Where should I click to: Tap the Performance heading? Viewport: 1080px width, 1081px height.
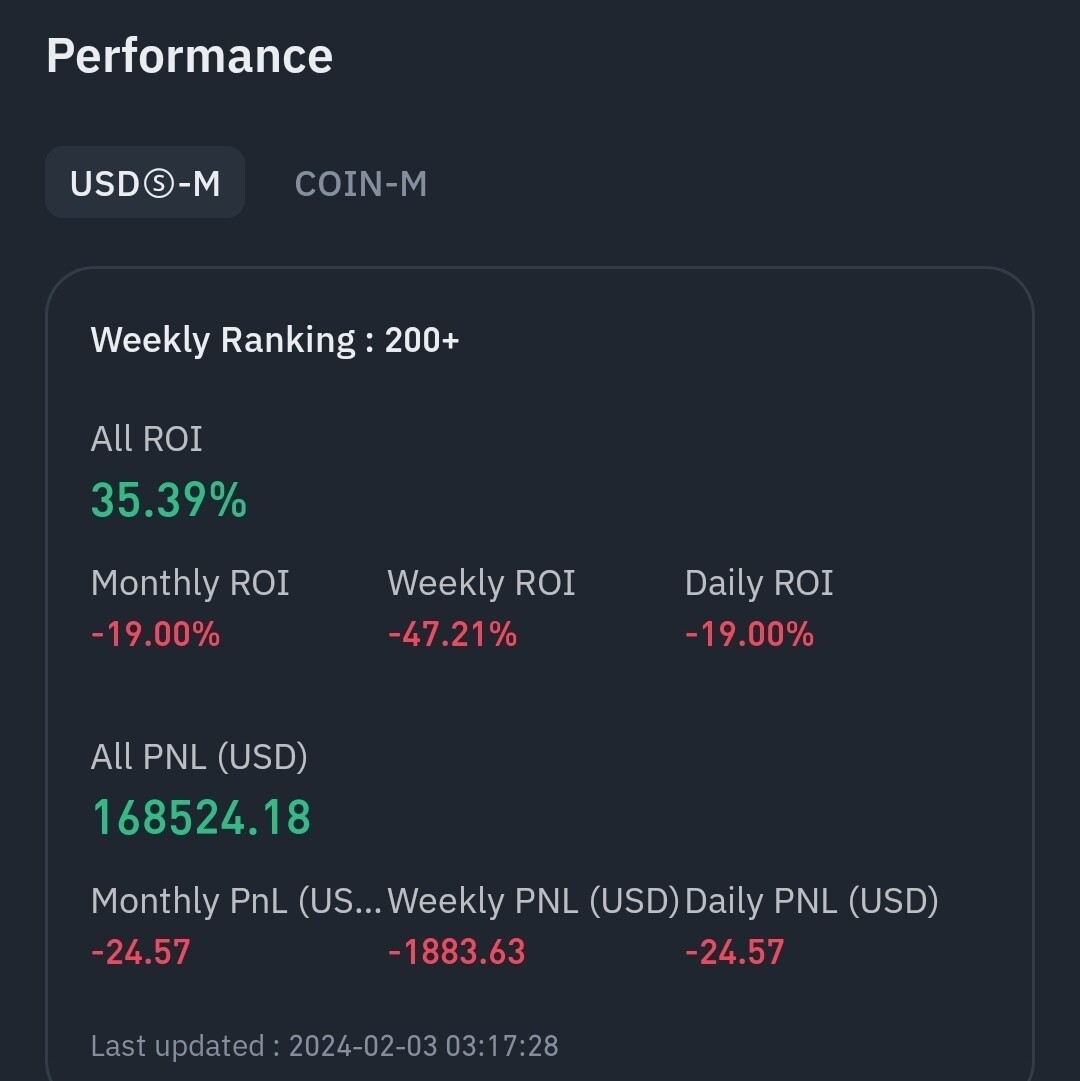pyautogui.click(x=189, y=56)
